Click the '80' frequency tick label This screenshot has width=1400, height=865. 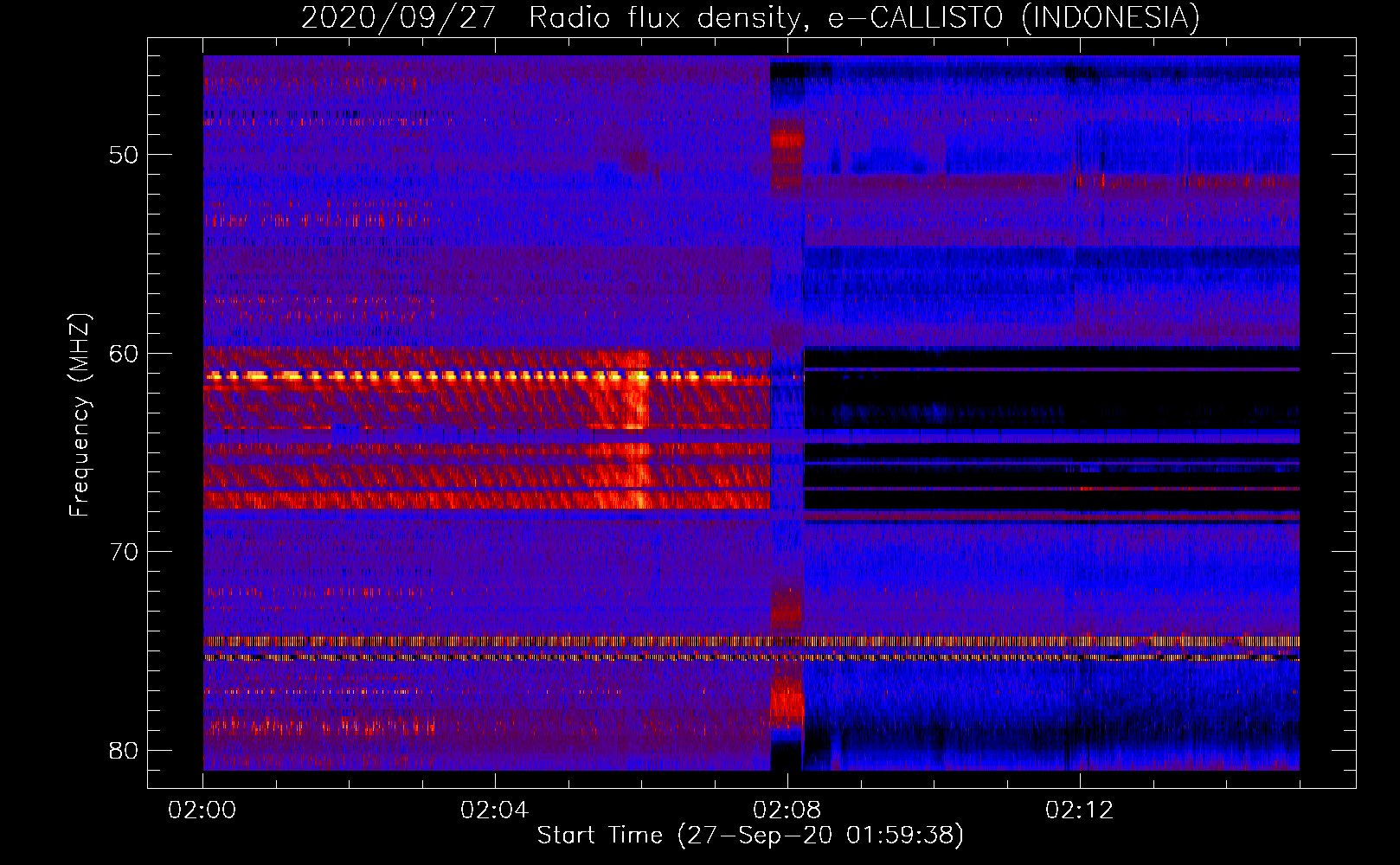point(123,750)
